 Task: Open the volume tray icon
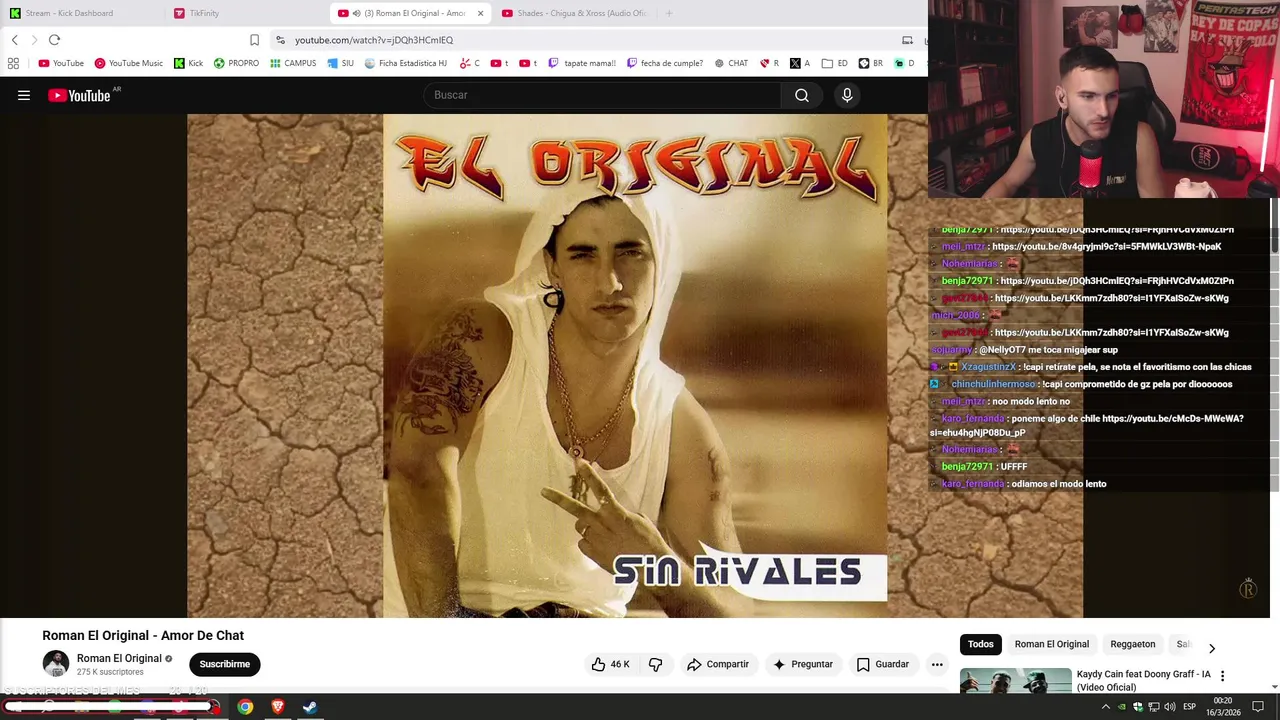[x=1170, y=707]
